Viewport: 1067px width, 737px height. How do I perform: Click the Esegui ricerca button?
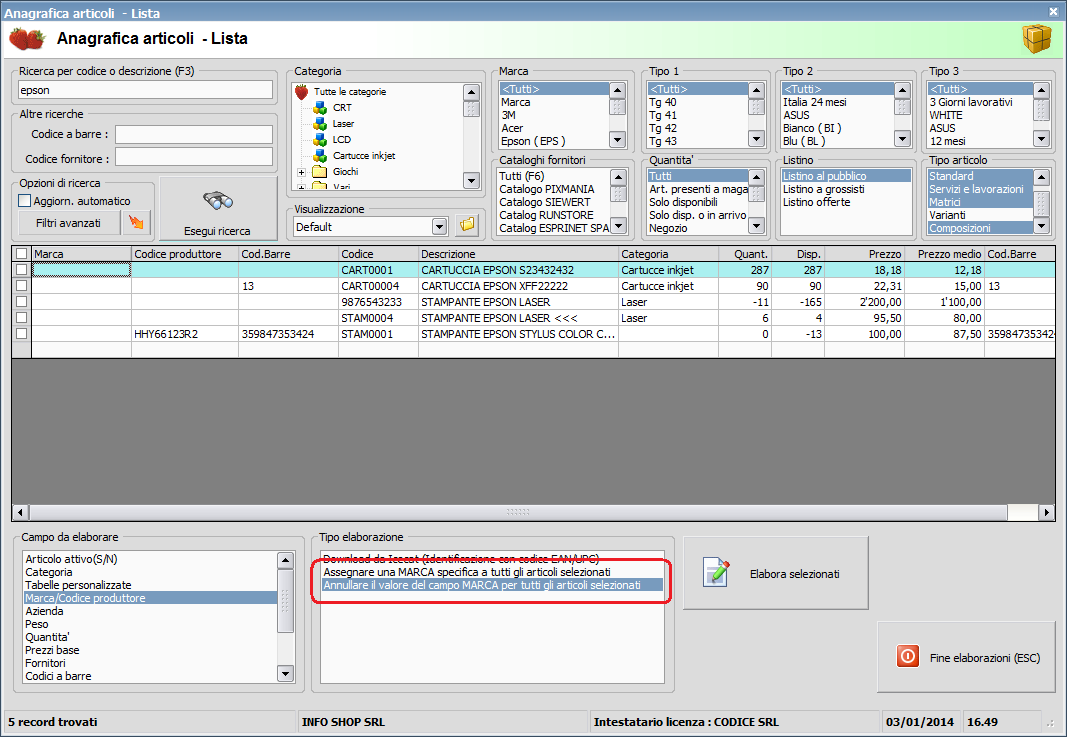click(x=218, y=208)
